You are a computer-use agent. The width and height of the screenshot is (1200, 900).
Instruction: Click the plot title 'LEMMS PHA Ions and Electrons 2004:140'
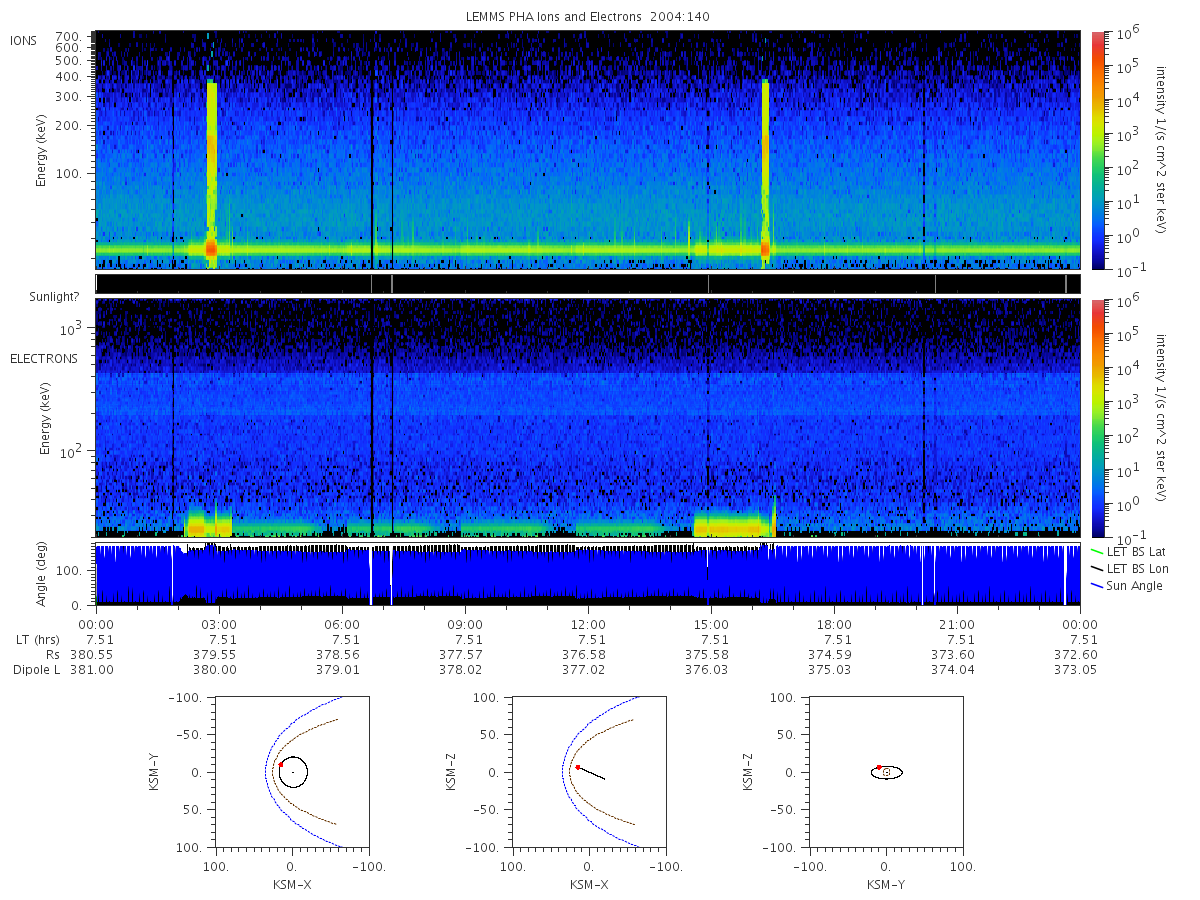[x=588, y=17]
